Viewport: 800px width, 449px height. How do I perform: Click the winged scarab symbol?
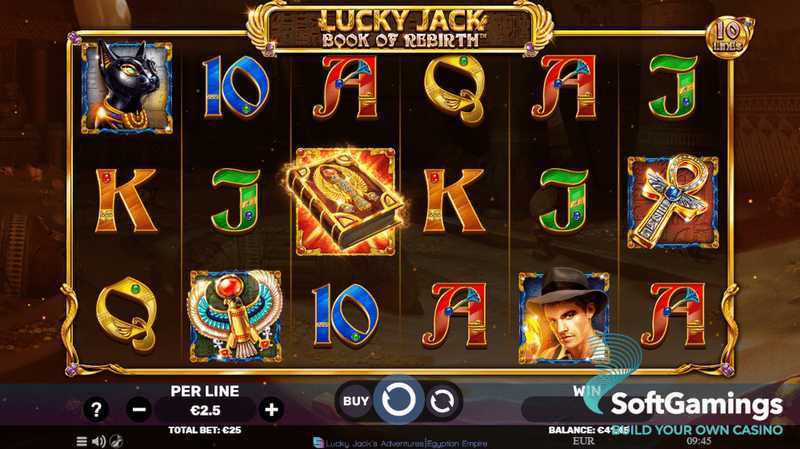235,316
